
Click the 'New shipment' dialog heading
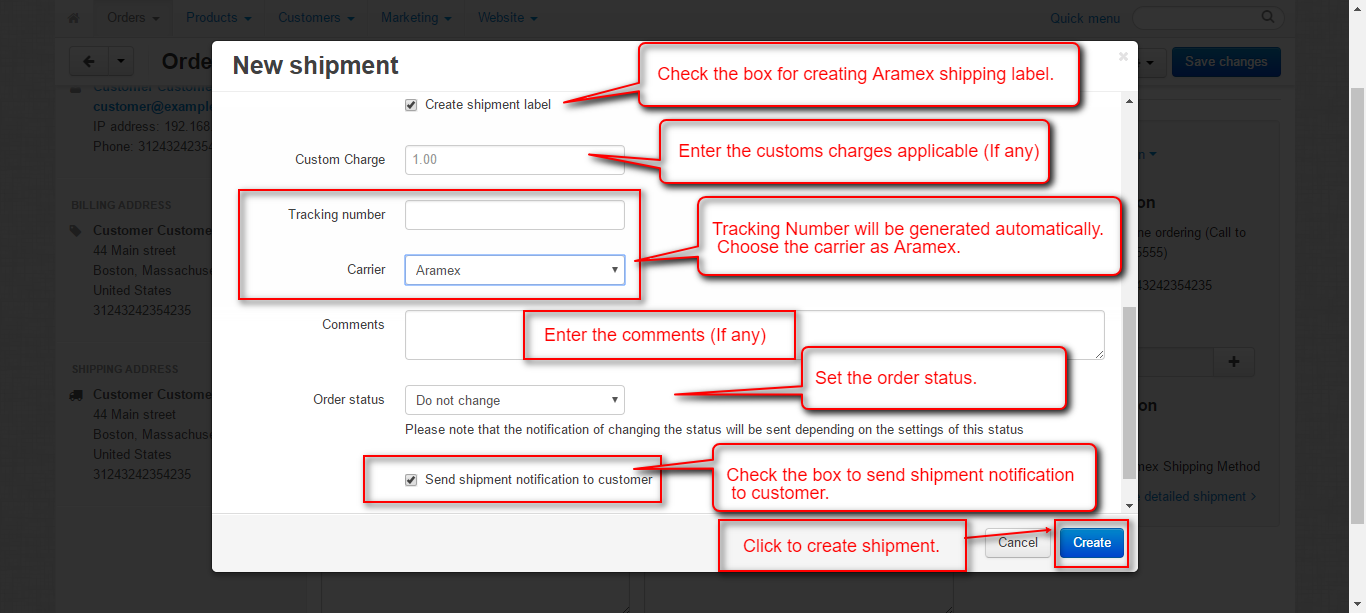pyautogui.click(x=316, y=66)
